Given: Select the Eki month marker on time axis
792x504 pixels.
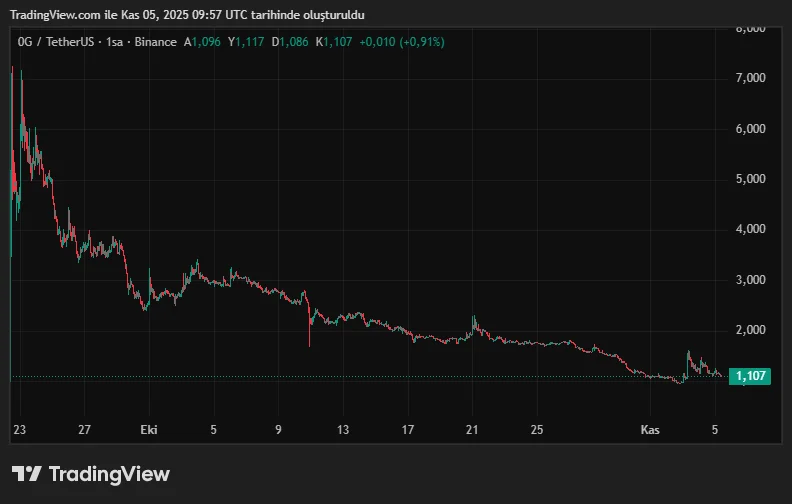Looking at the screenshot, I should click(x=150, y=430).
